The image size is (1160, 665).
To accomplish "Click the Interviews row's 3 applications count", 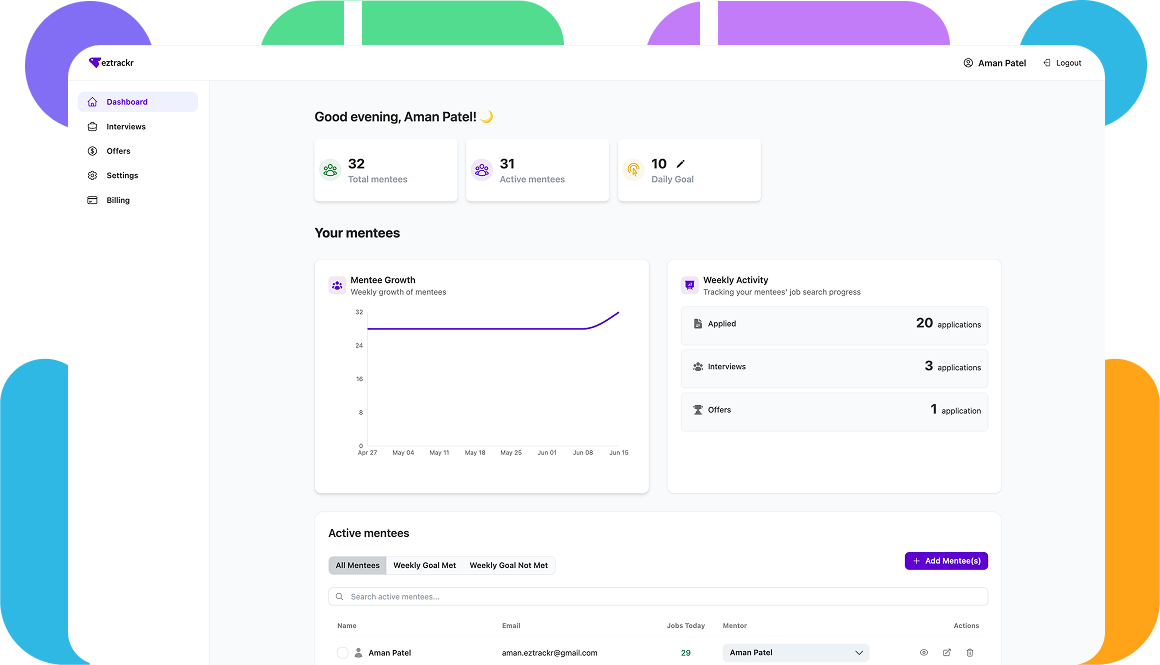I will [953, 366].
